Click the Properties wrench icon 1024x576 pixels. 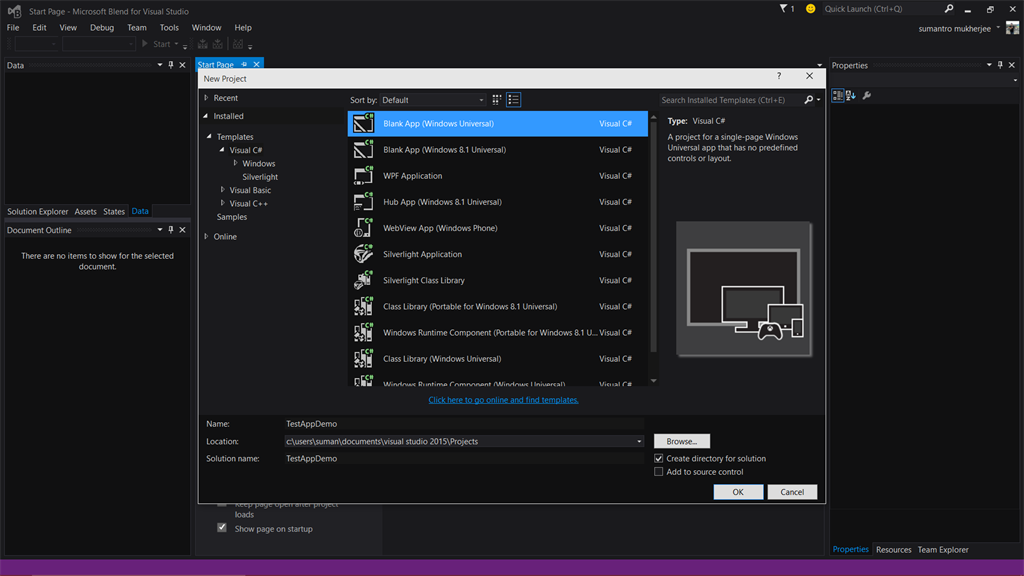[x=867, y=95]
